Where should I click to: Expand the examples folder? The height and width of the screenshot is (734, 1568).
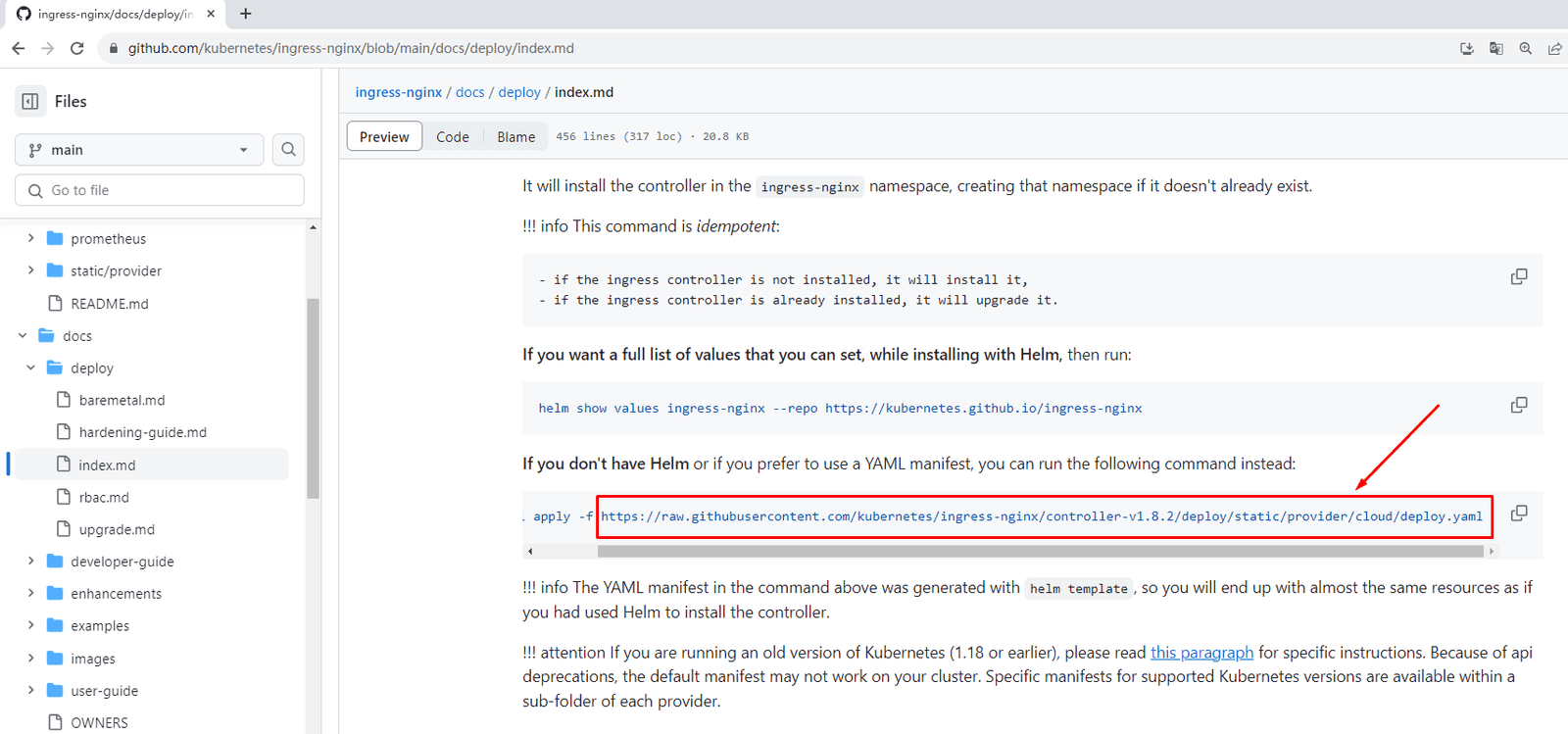(x=30, y=625)
